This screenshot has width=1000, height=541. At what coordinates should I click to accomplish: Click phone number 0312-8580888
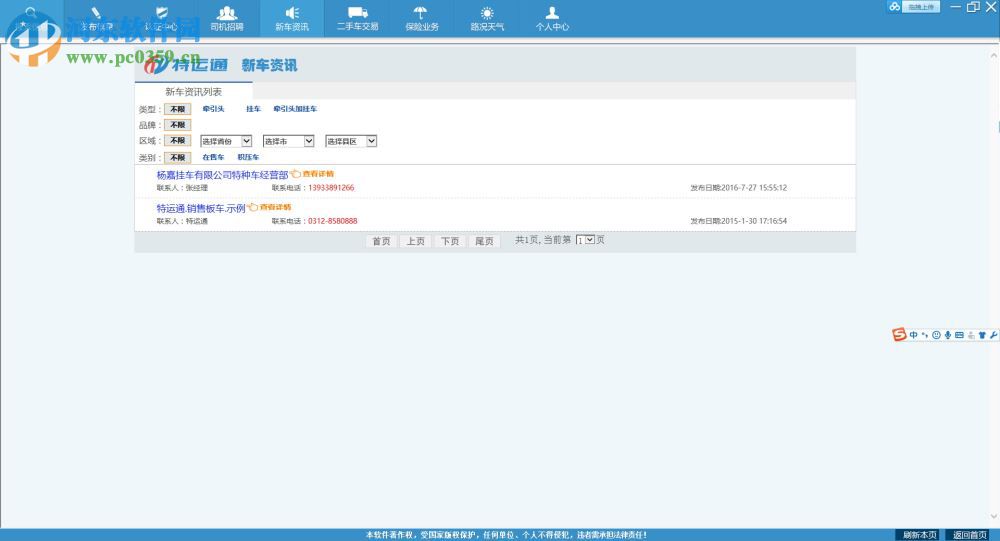(332, 221)
